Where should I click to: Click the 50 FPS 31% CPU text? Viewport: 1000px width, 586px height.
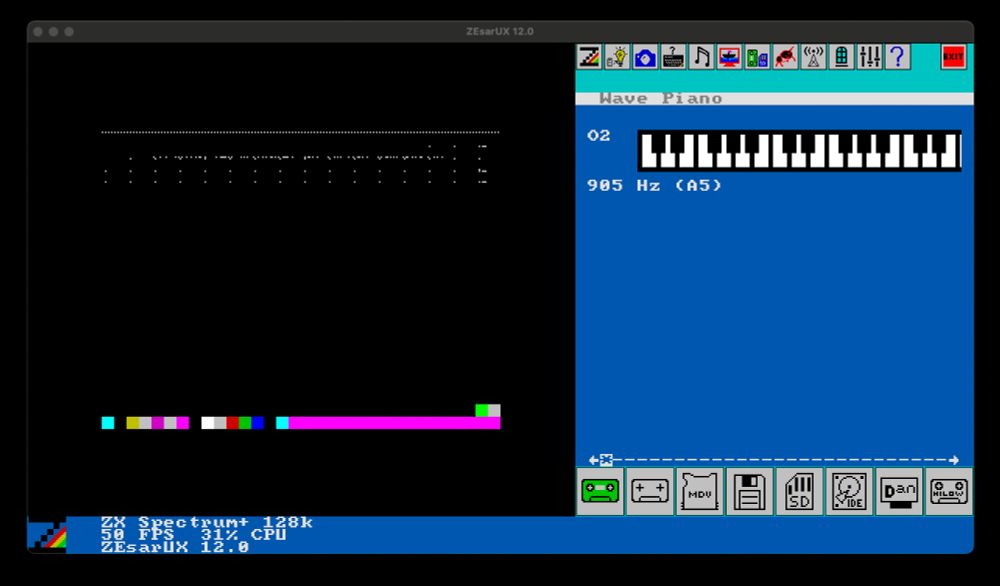tap(193, 534)
